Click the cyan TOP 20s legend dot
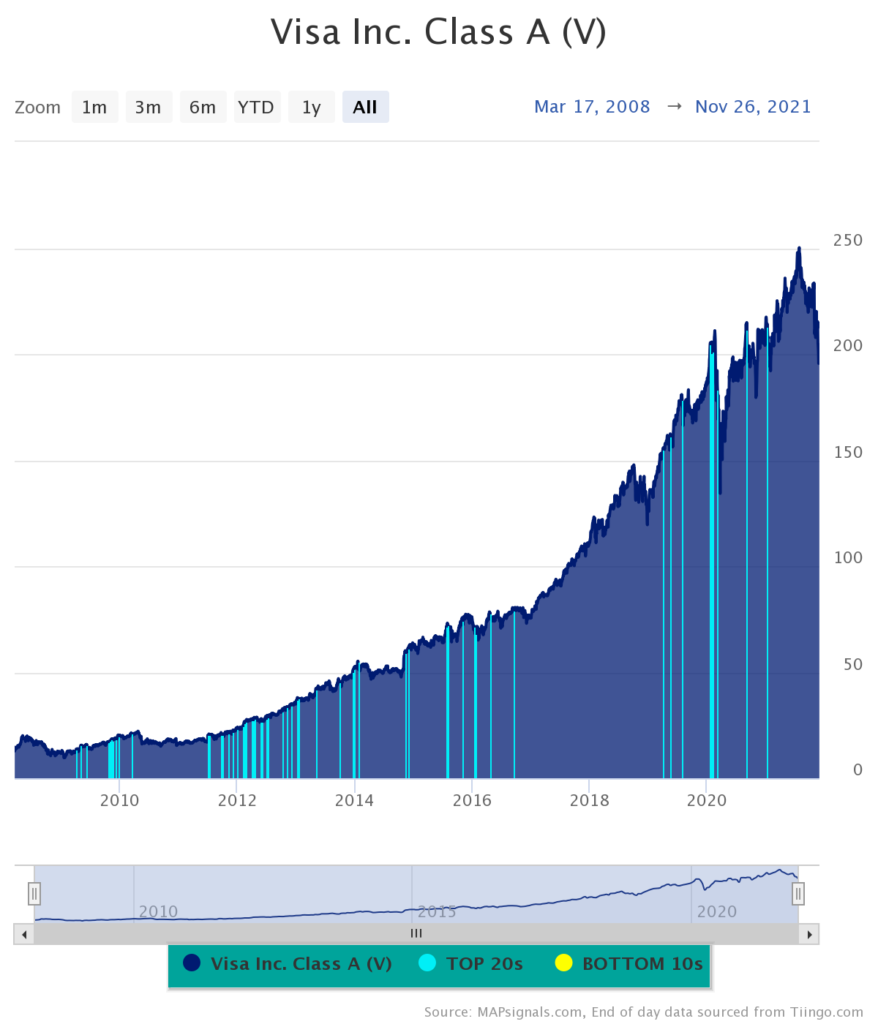 point(428,963)
